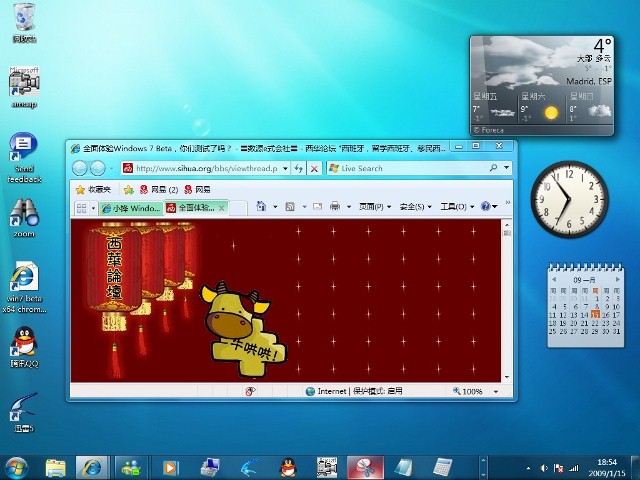Open the 页面(P) menu
This screenshot has width=640, height=480.
(x=375, y=207)
